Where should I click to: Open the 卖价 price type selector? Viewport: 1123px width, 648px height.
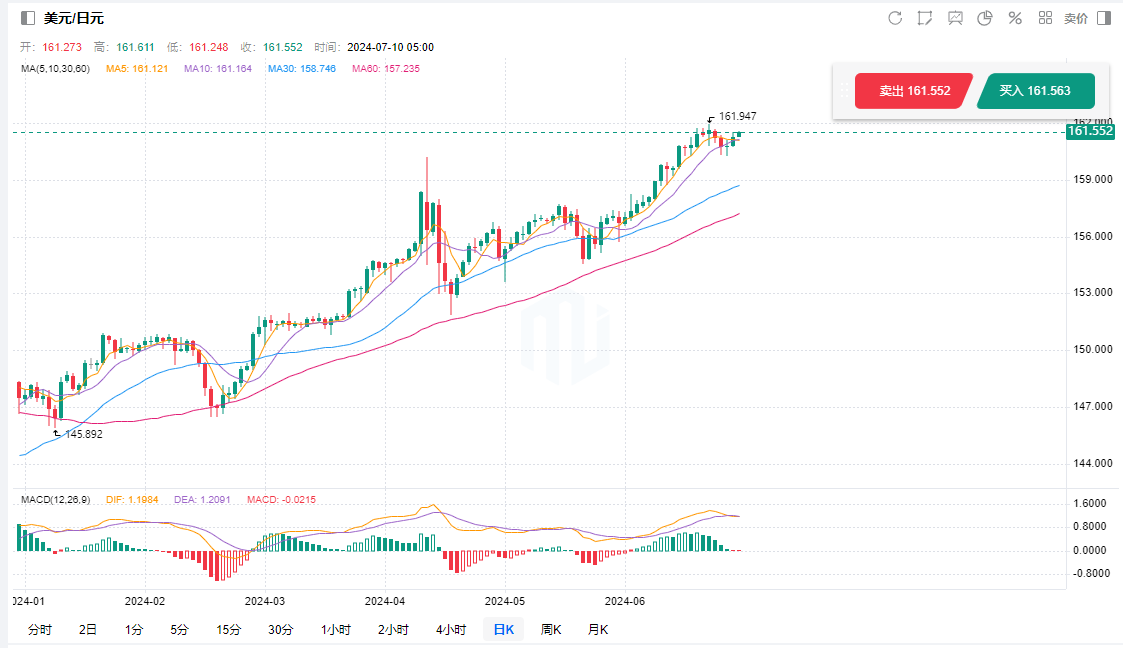coord(1075,18)
